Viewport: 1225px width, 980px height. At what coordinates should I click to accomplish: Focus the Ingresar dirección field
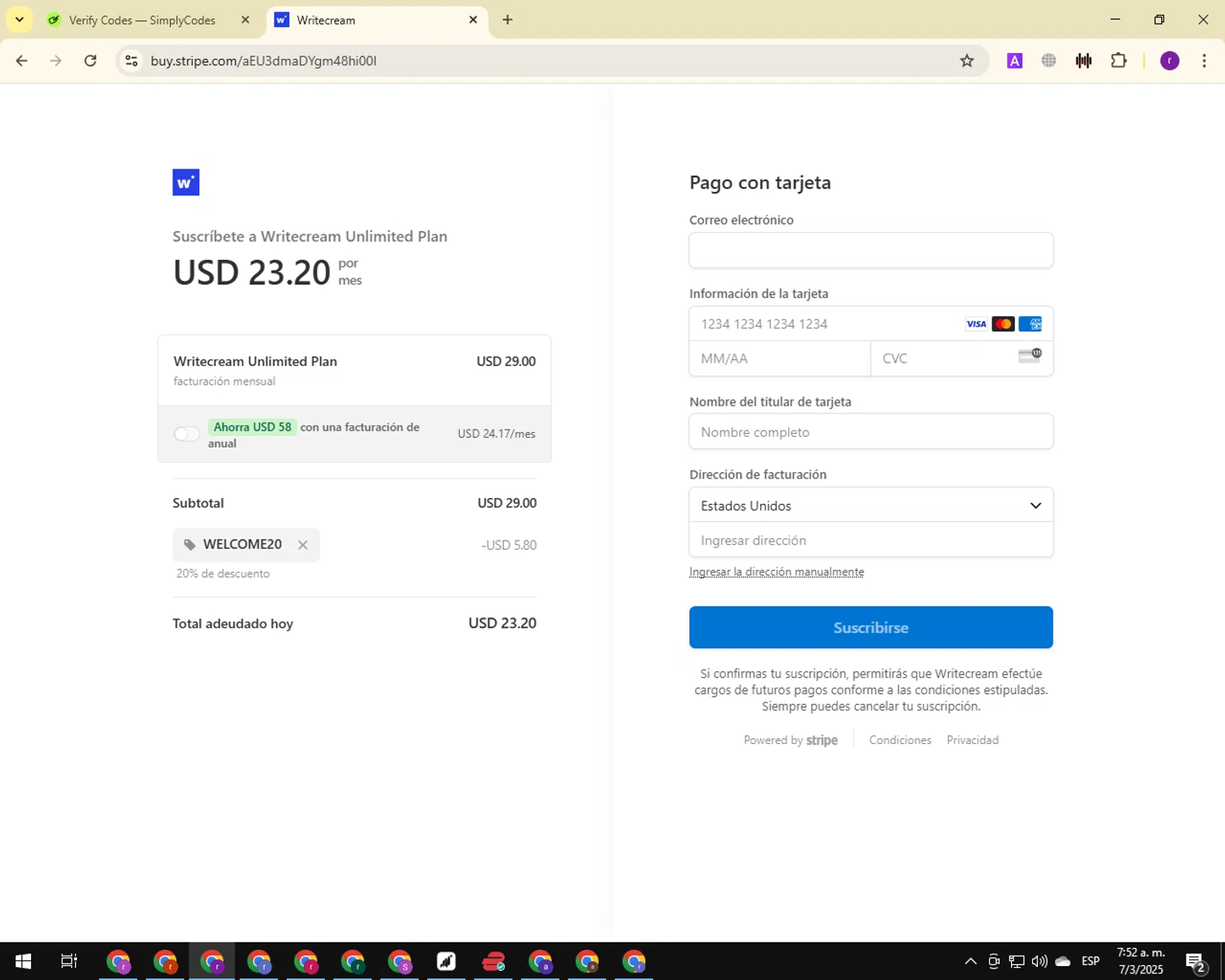coord(871,540)
